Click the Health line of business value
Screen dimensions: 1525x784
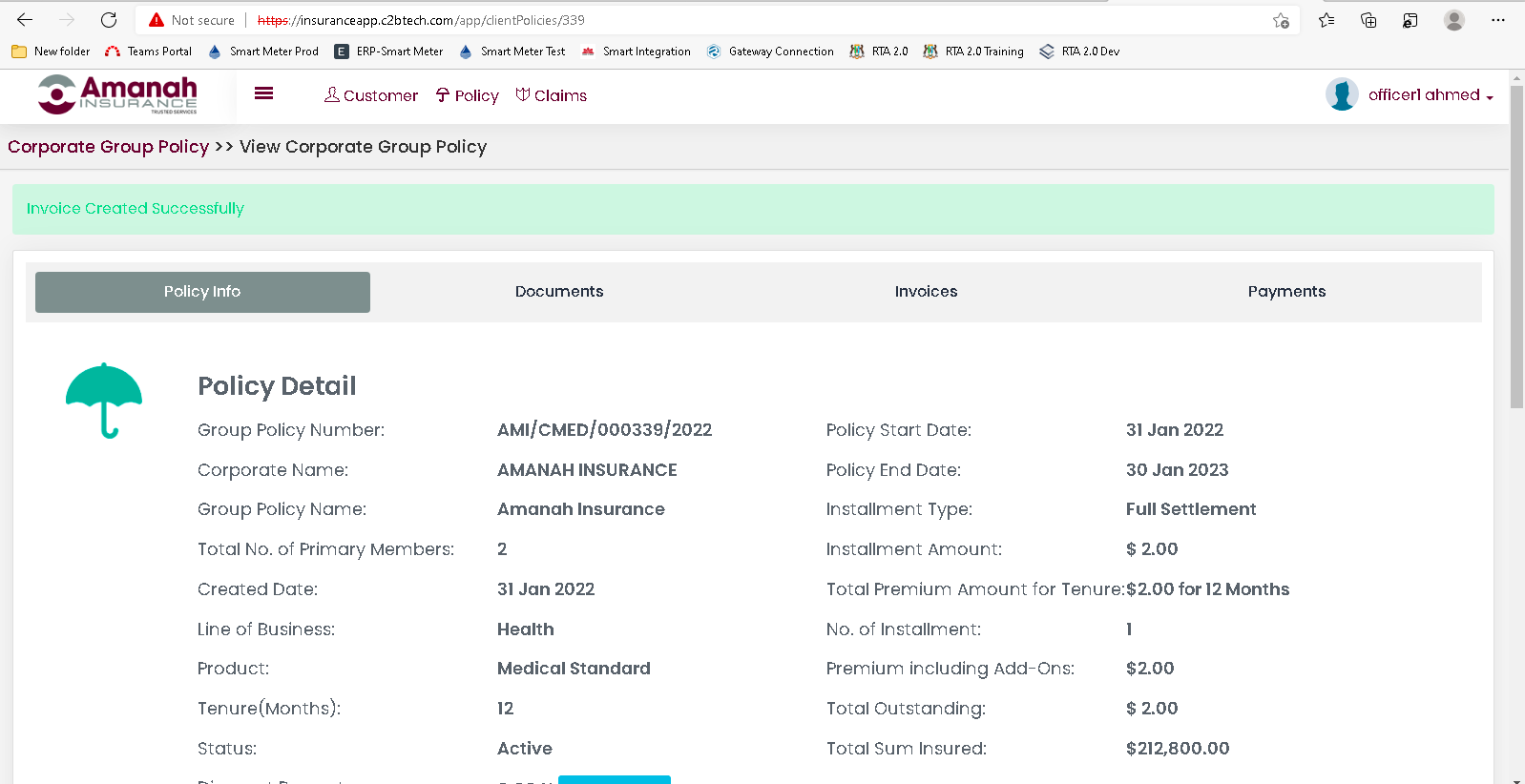[526, 629]
